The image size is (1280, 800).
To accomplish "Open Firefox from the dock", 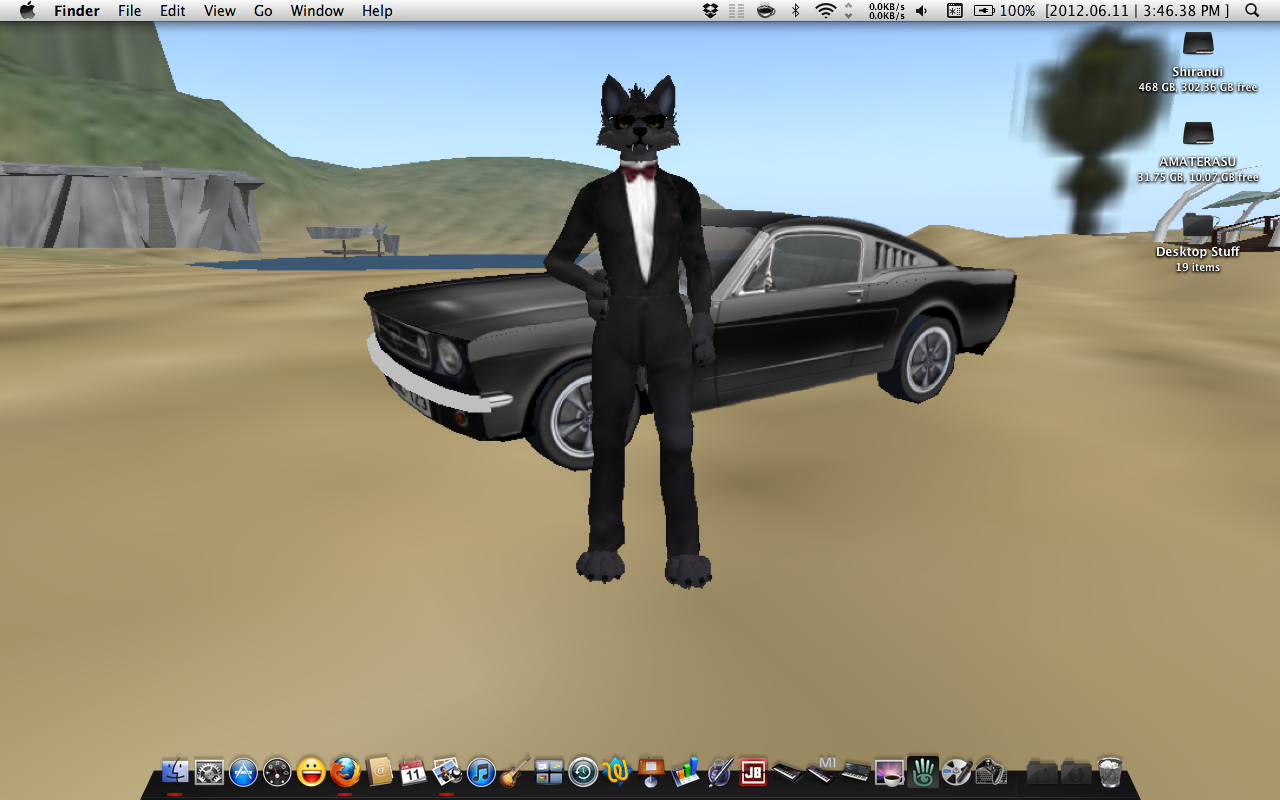I will (345, 771).
